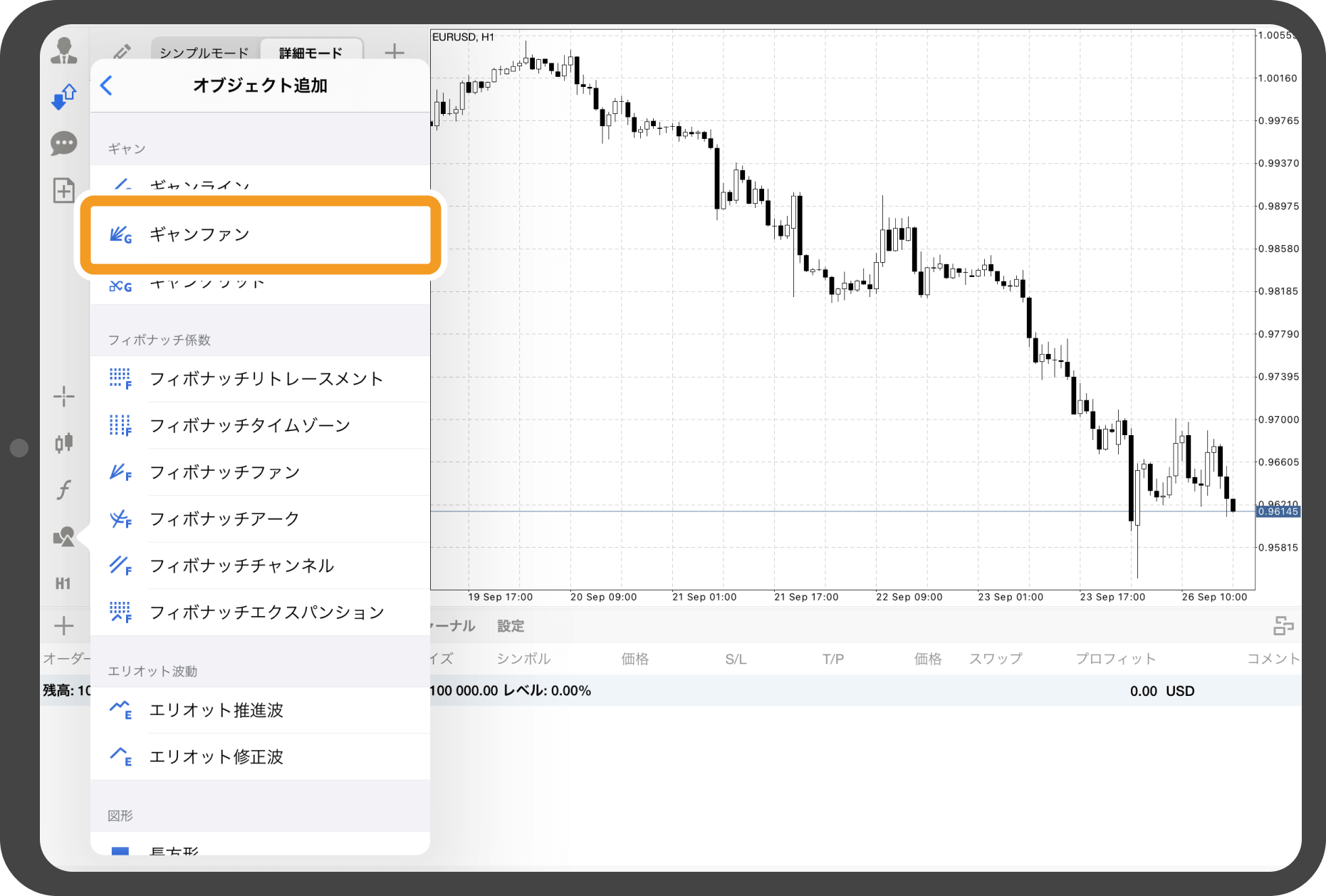Image resolution: width=1326 pixels, height=896 pixels.
Task: Click the Fibonacci Retracement grid icon
Action: coord(120,379)
